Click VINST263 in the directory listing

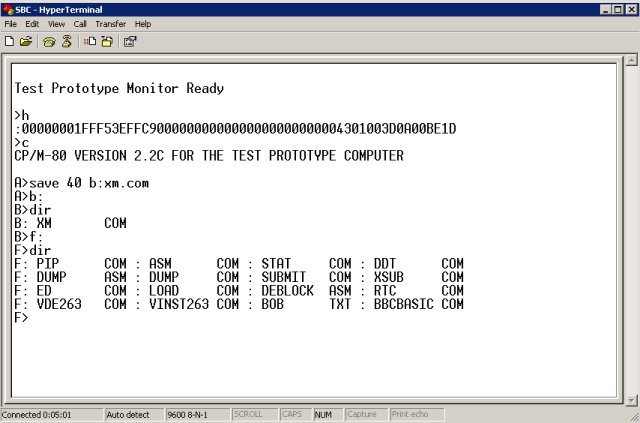179,304
